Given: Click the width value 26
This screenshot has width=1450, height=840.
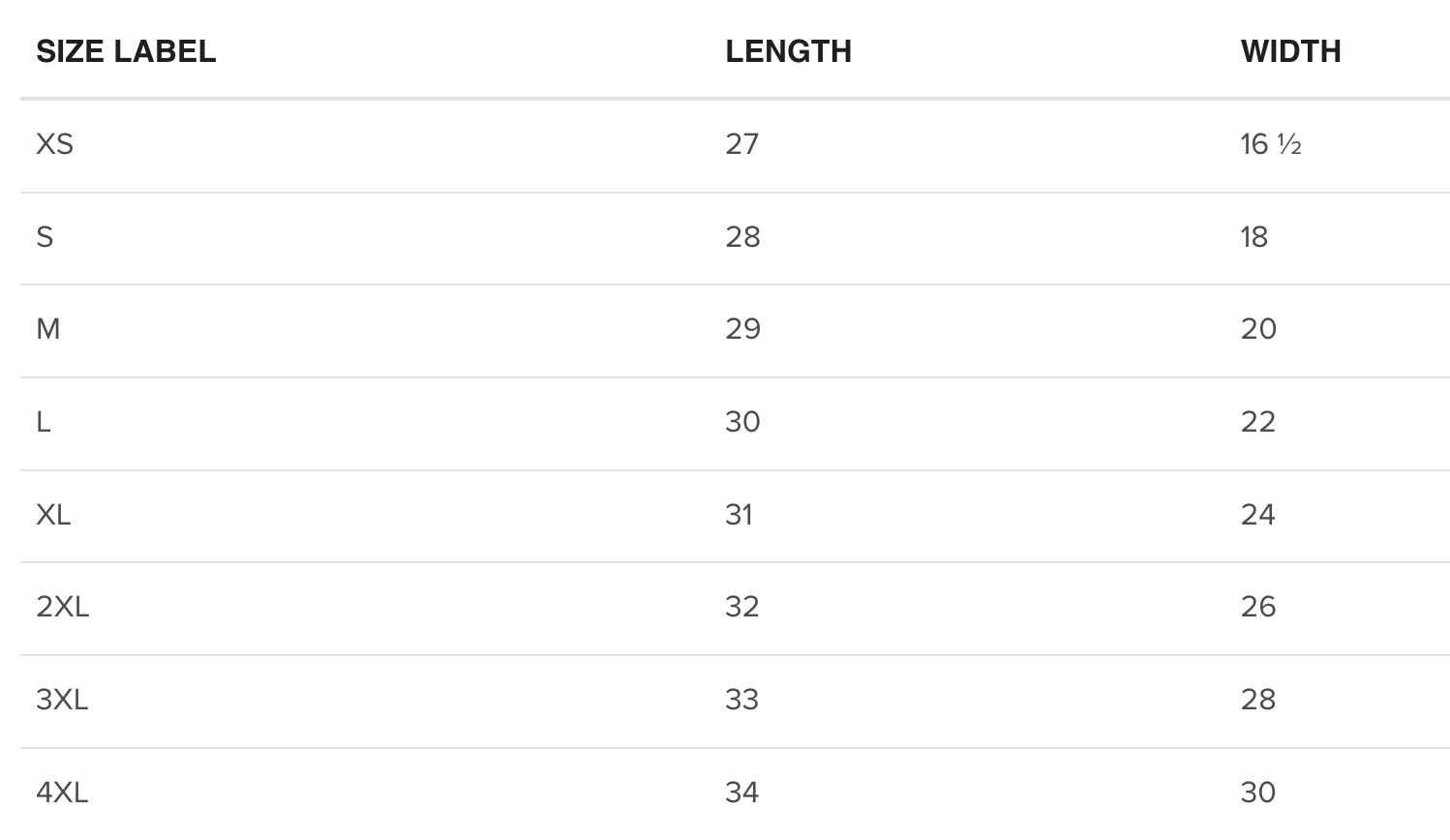Looking at the screenshot, I should click(x=1258, y=607).
